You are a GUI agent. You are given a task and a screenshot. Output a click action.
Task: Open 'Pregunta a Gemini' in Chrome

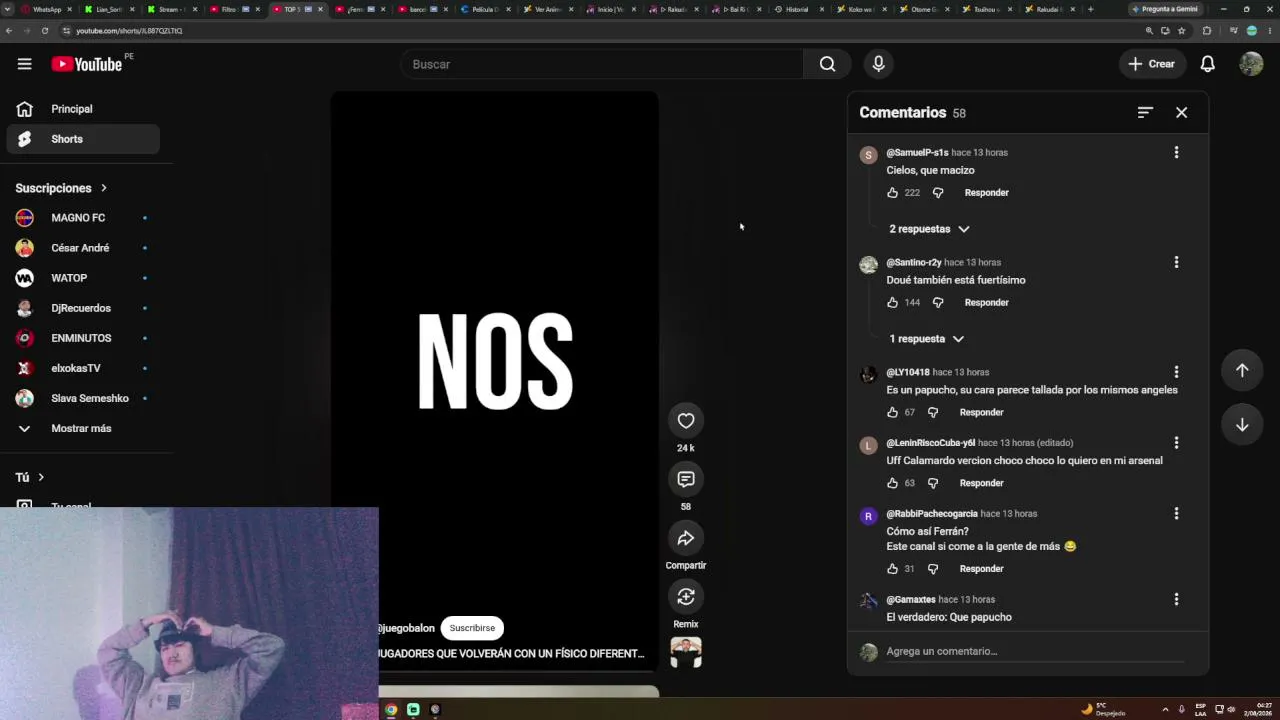pos(1165,9)
